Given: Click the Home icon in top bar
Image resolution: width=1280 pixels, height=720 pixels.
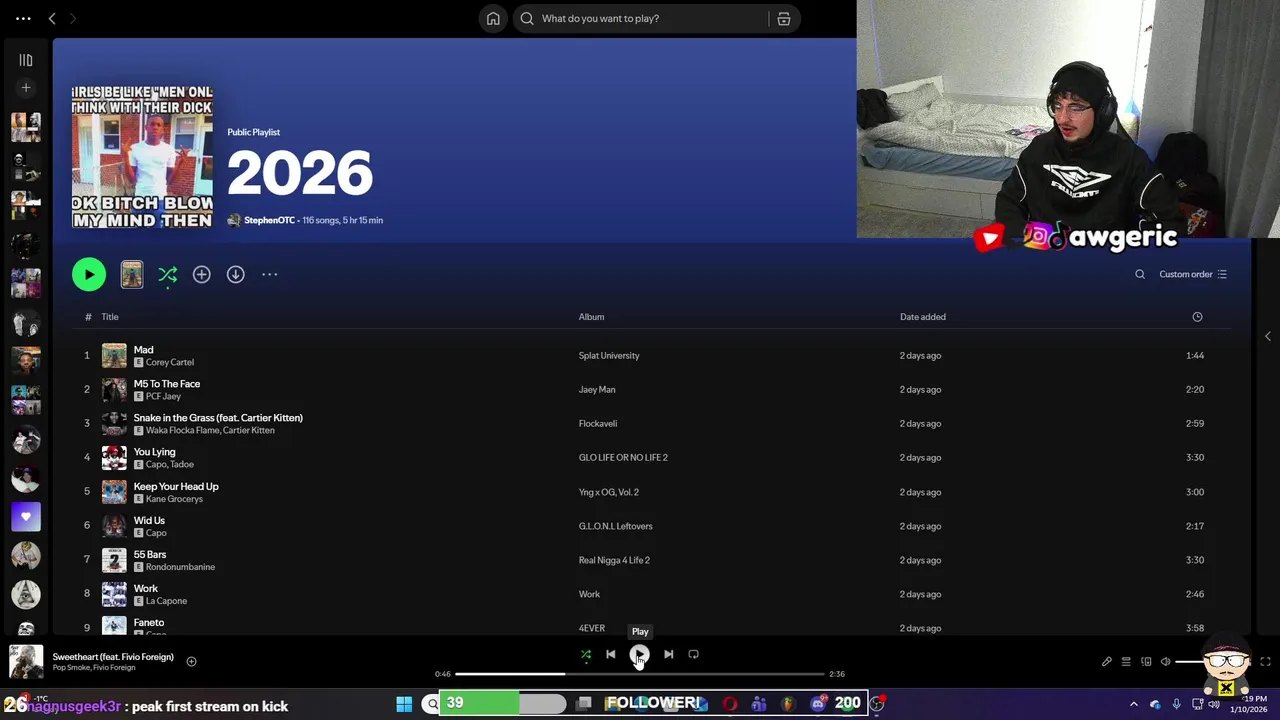Looking at the screenshot, I should [493, 18].
